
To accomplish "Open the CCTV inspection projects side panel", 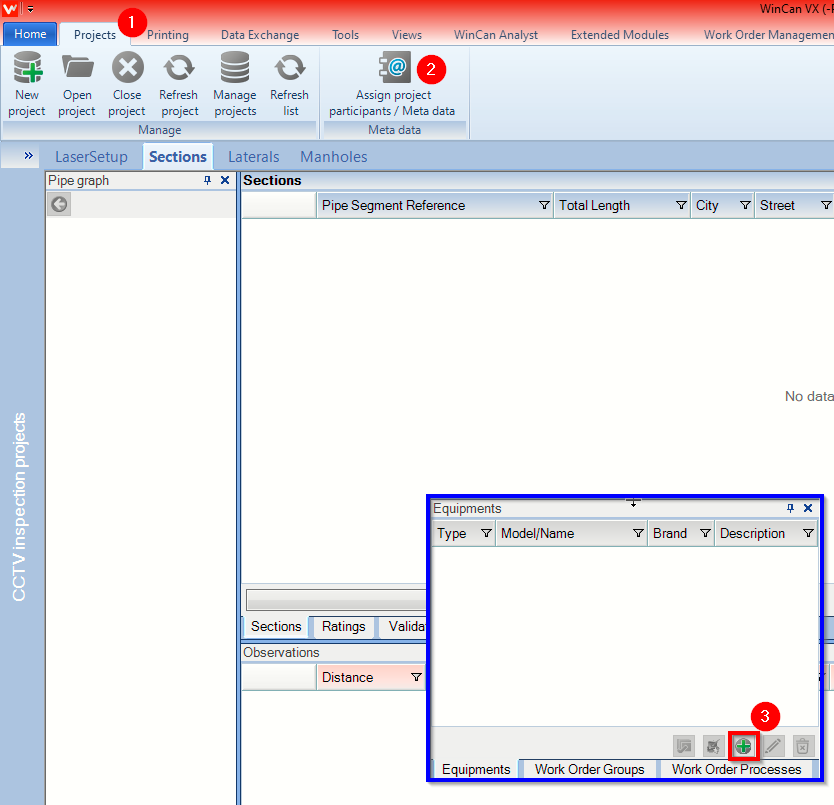I will tap(20, 507).
